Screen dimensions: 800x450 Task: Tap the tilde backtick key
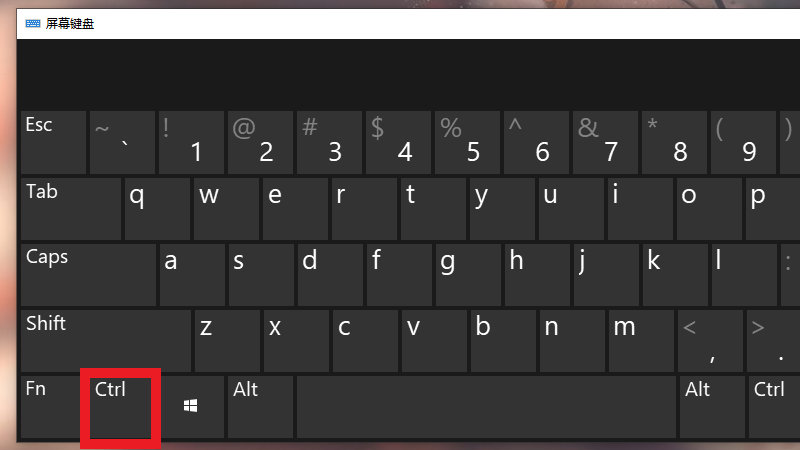pos(122,142)
